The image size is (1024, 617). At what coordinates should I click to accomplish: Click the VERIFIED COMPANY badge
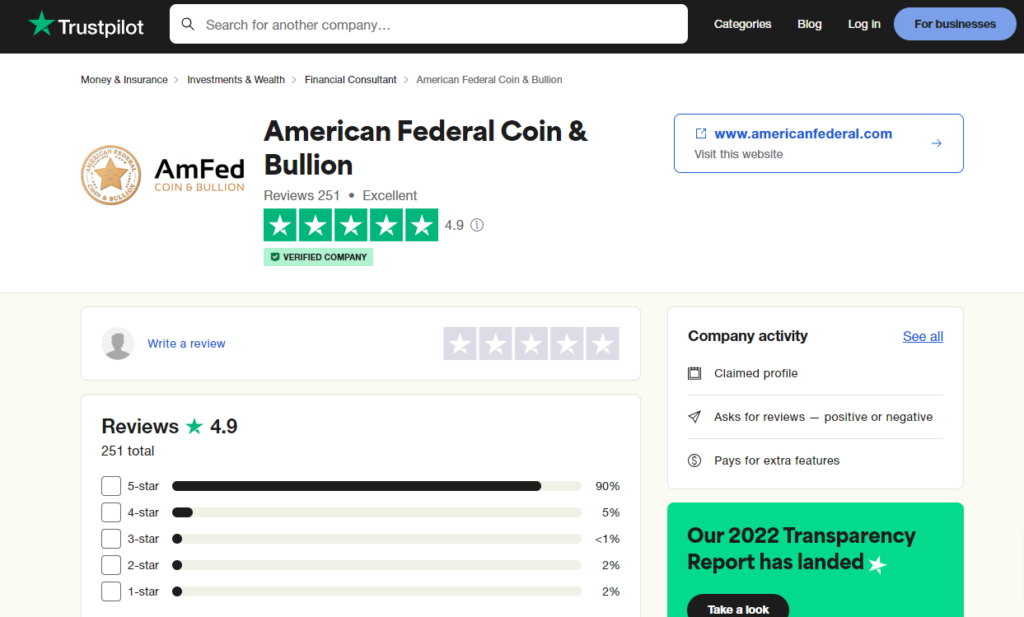pos(318,257)
